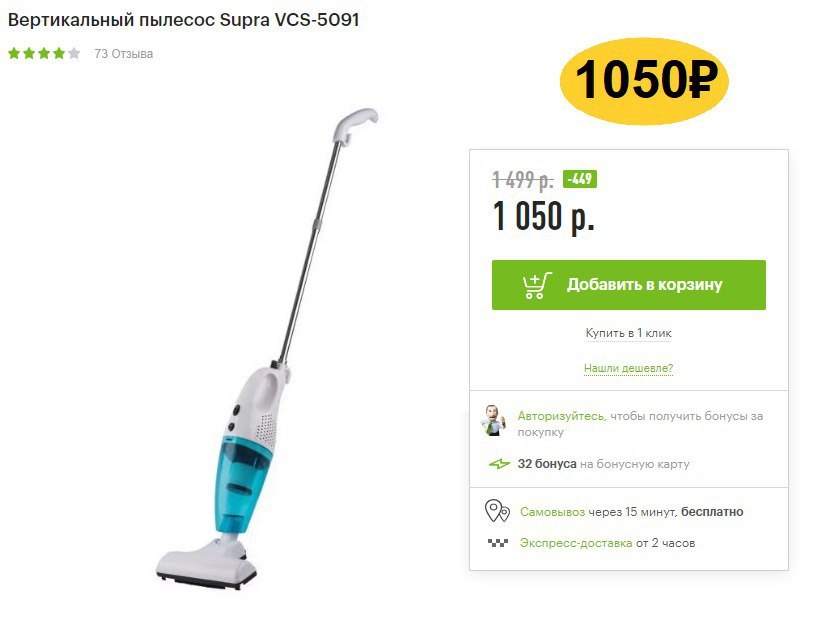Open the Нашли дешевле? link
828x622 pixels.
[628, 368]
